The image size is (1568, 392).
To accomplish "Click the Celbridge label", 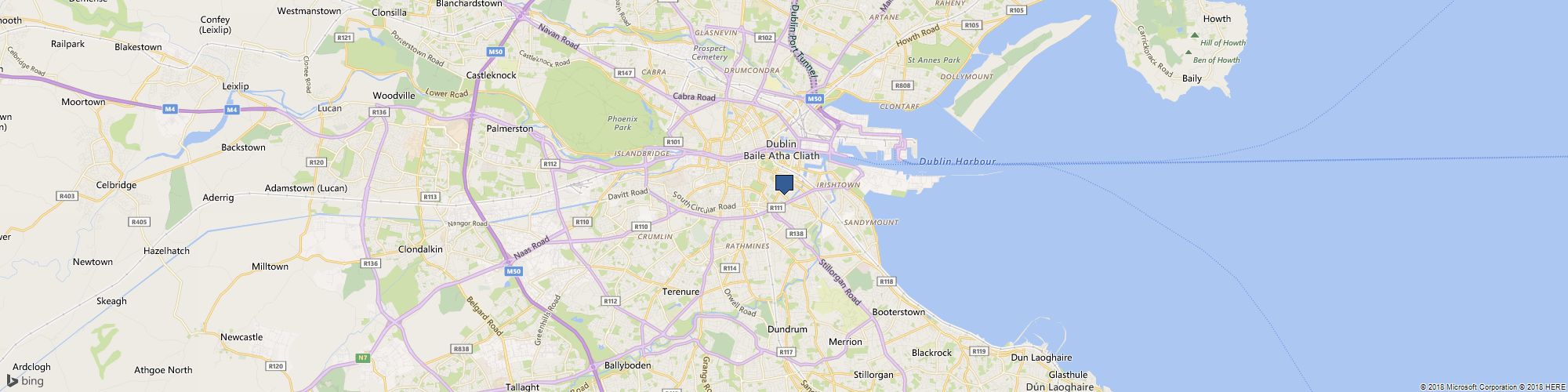I will coord(116,185).
